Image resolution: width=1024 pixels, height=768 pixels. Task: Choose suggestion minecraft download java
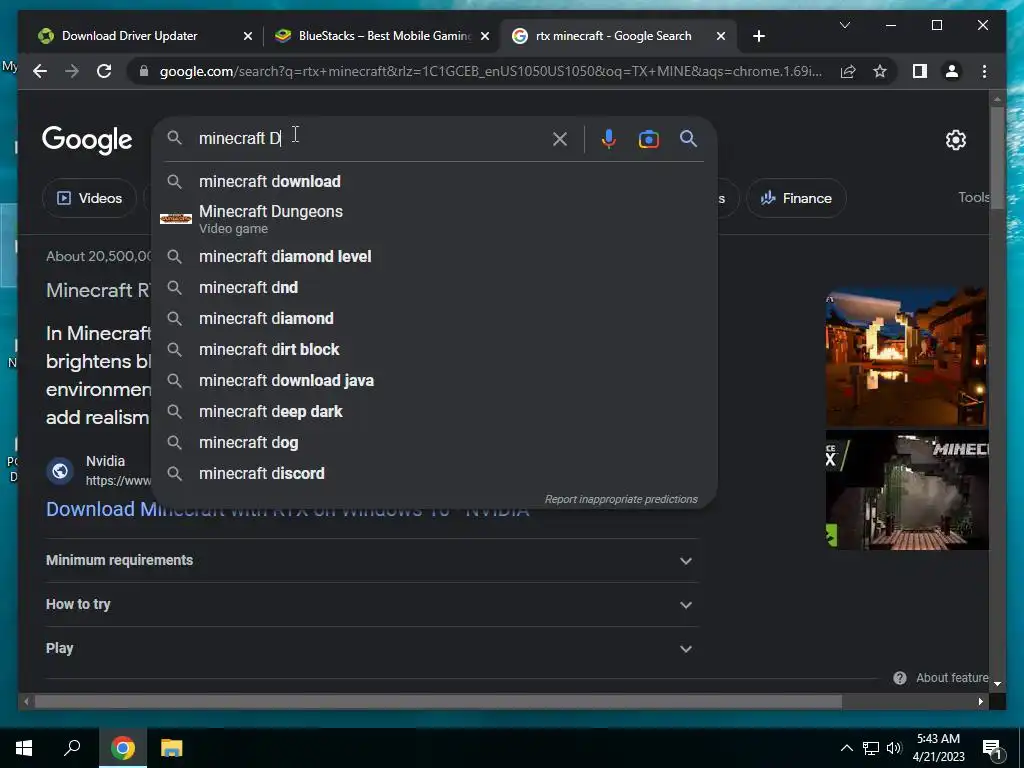[x=434, y=381]
